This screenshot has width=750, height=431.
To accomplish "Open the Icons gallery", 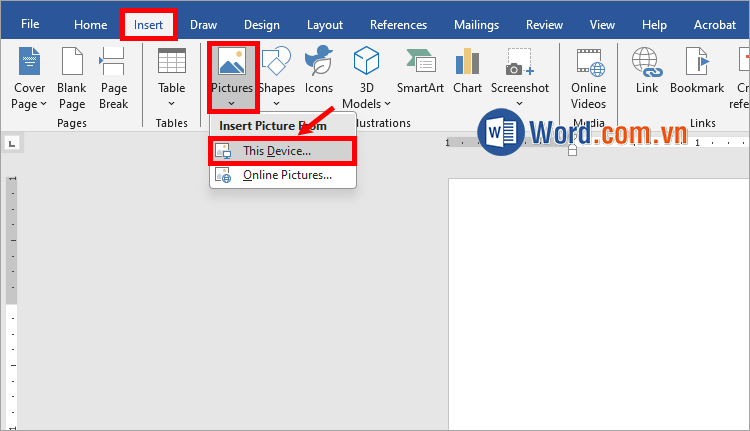I will [319, 64].
